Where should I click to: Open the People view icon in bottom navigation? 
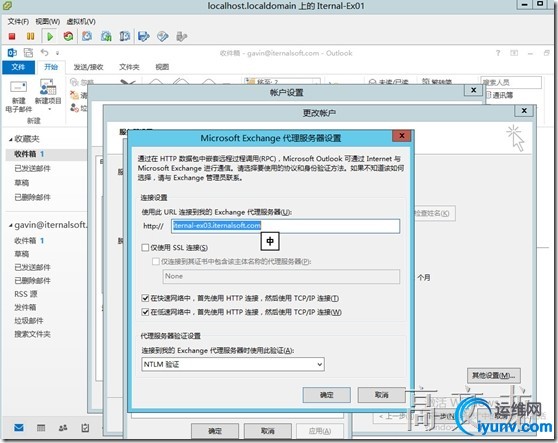[63, 428]
